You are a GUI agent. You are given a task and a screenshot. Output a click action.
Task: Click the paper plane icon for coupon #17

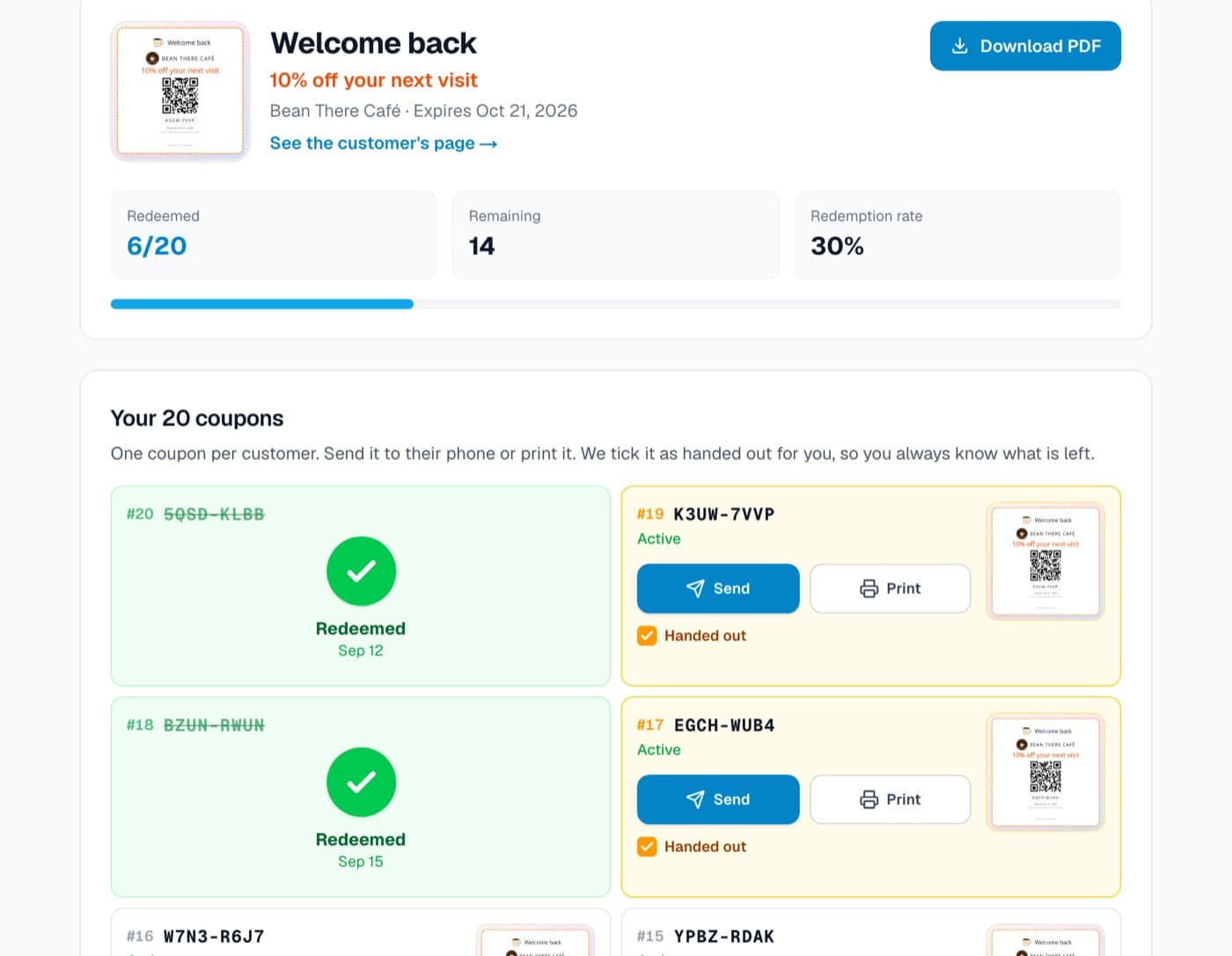(x=695, y=799)
